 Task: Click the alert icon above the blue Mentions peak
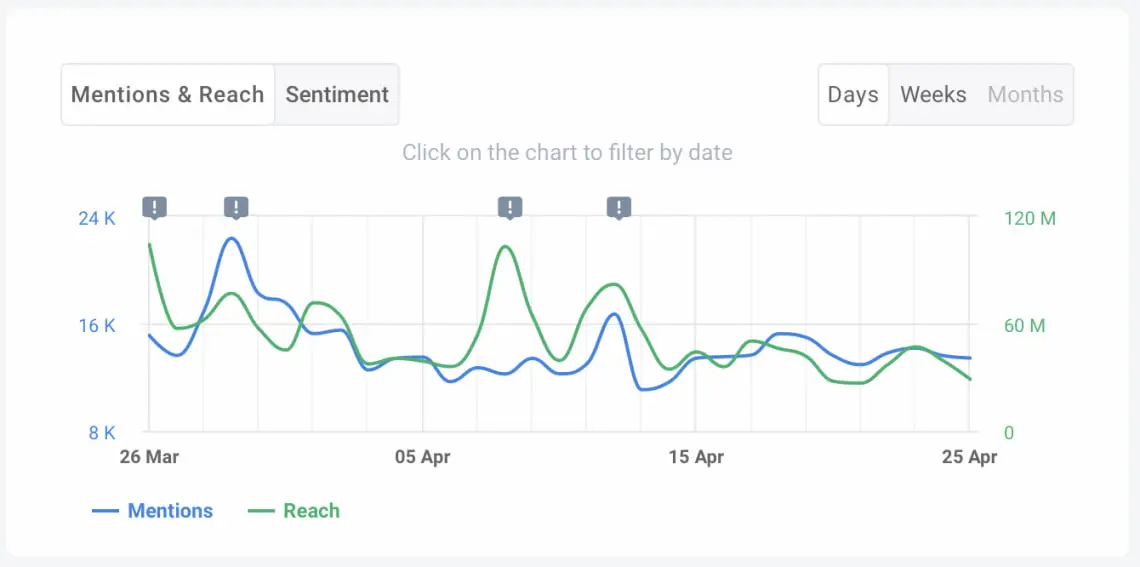click(236, 207)
